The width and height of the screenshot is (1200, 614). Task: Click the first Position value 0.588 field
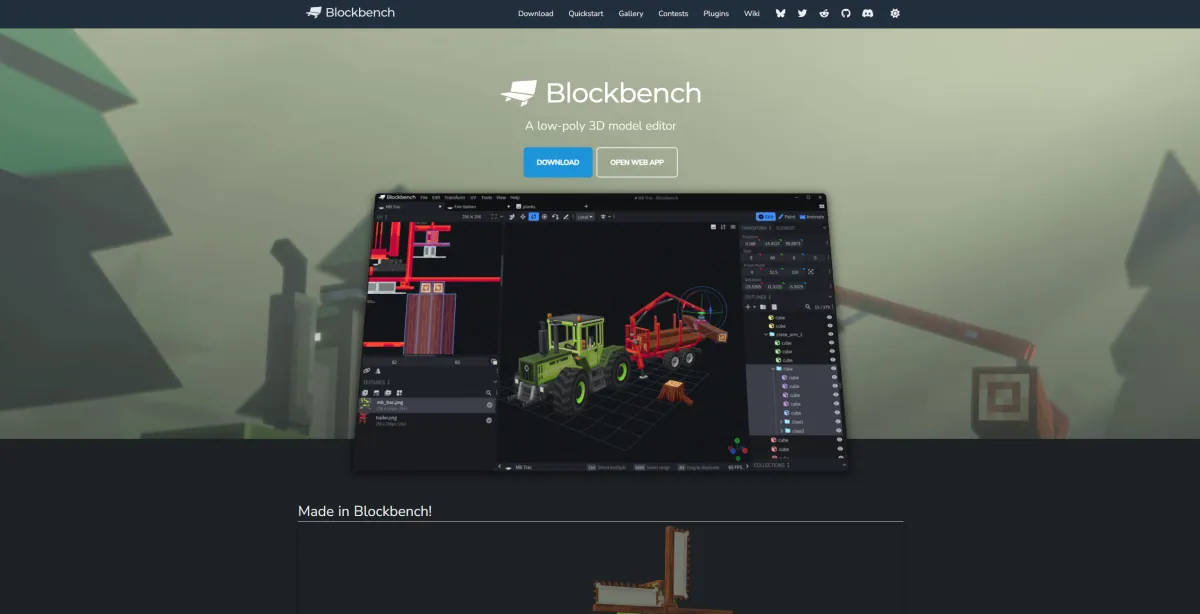point(750,243)
